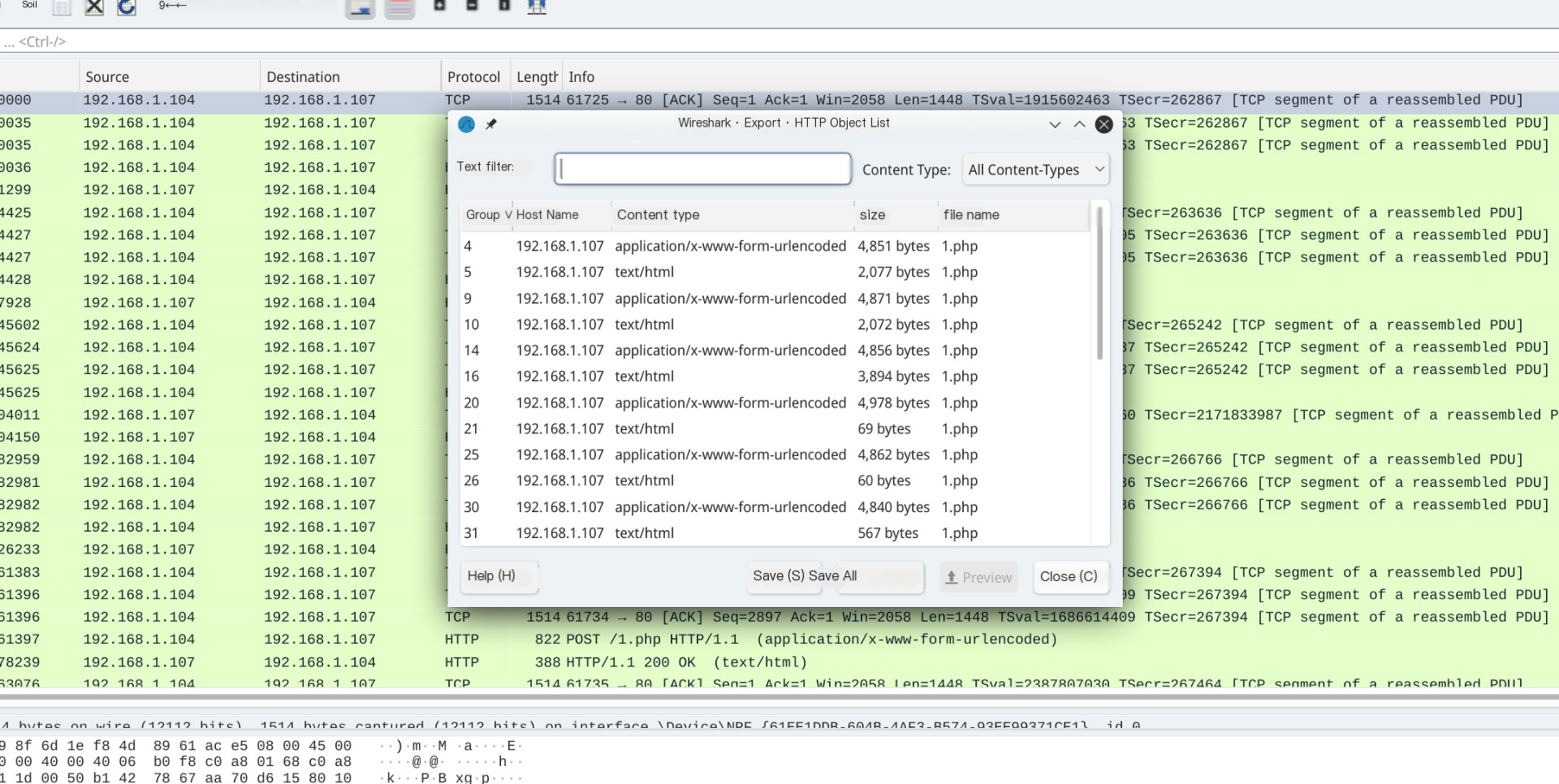This screenshot has height=784, width=1559.
Task: Click the Wireshark fin icon in dialog titlebar
Action: point(466,124)
